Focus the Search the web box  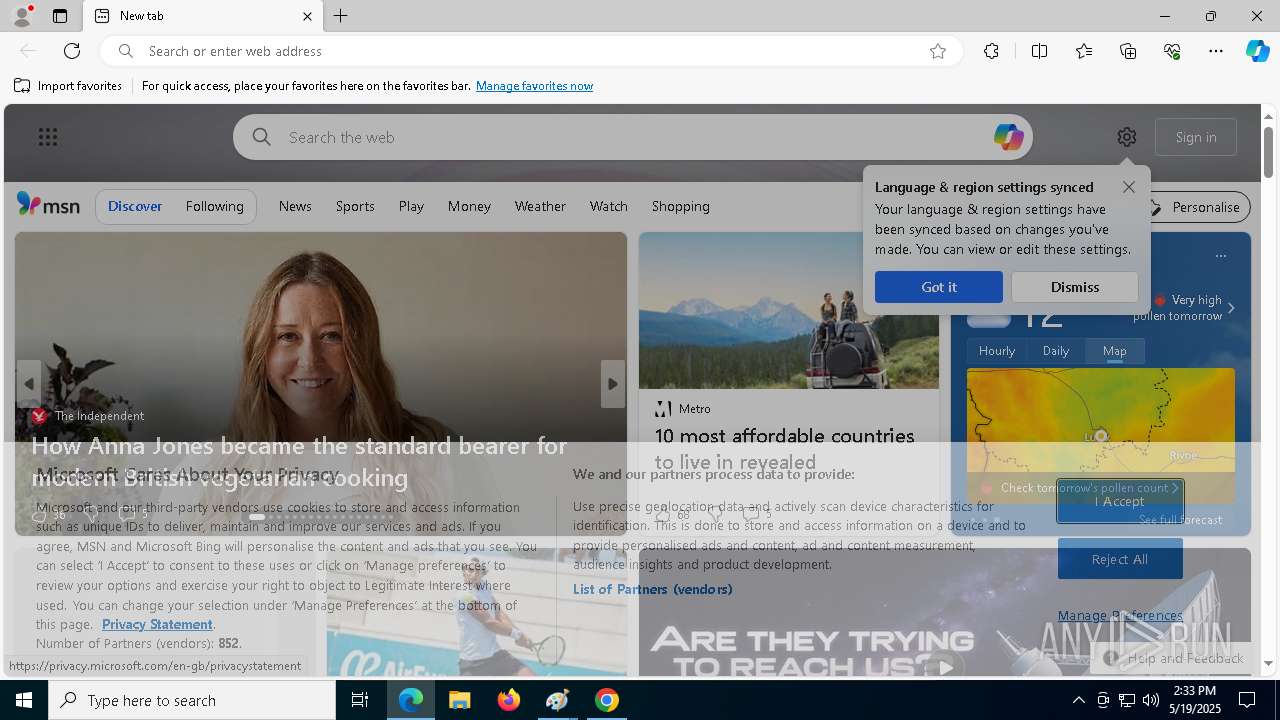pyautogui.click(x=633, y=137)
